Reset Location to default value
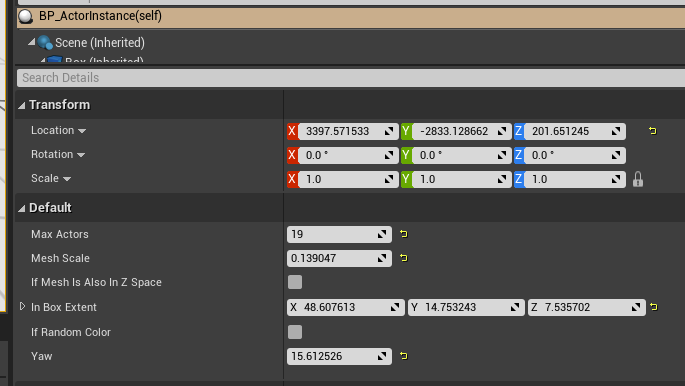Screen dimensions: 685x386 coord(653,131)
